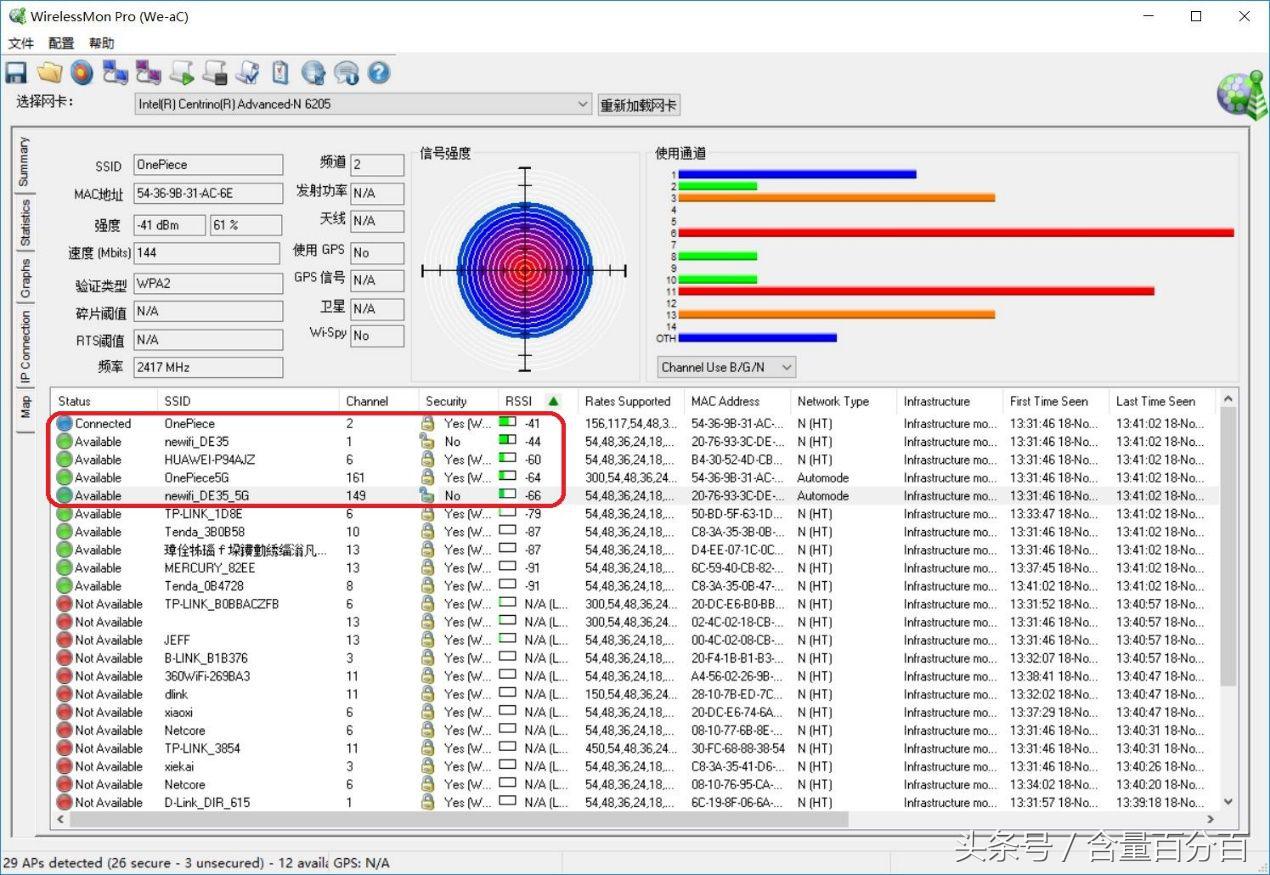Click the SSID field showing OnePiece

click(208, 165)
